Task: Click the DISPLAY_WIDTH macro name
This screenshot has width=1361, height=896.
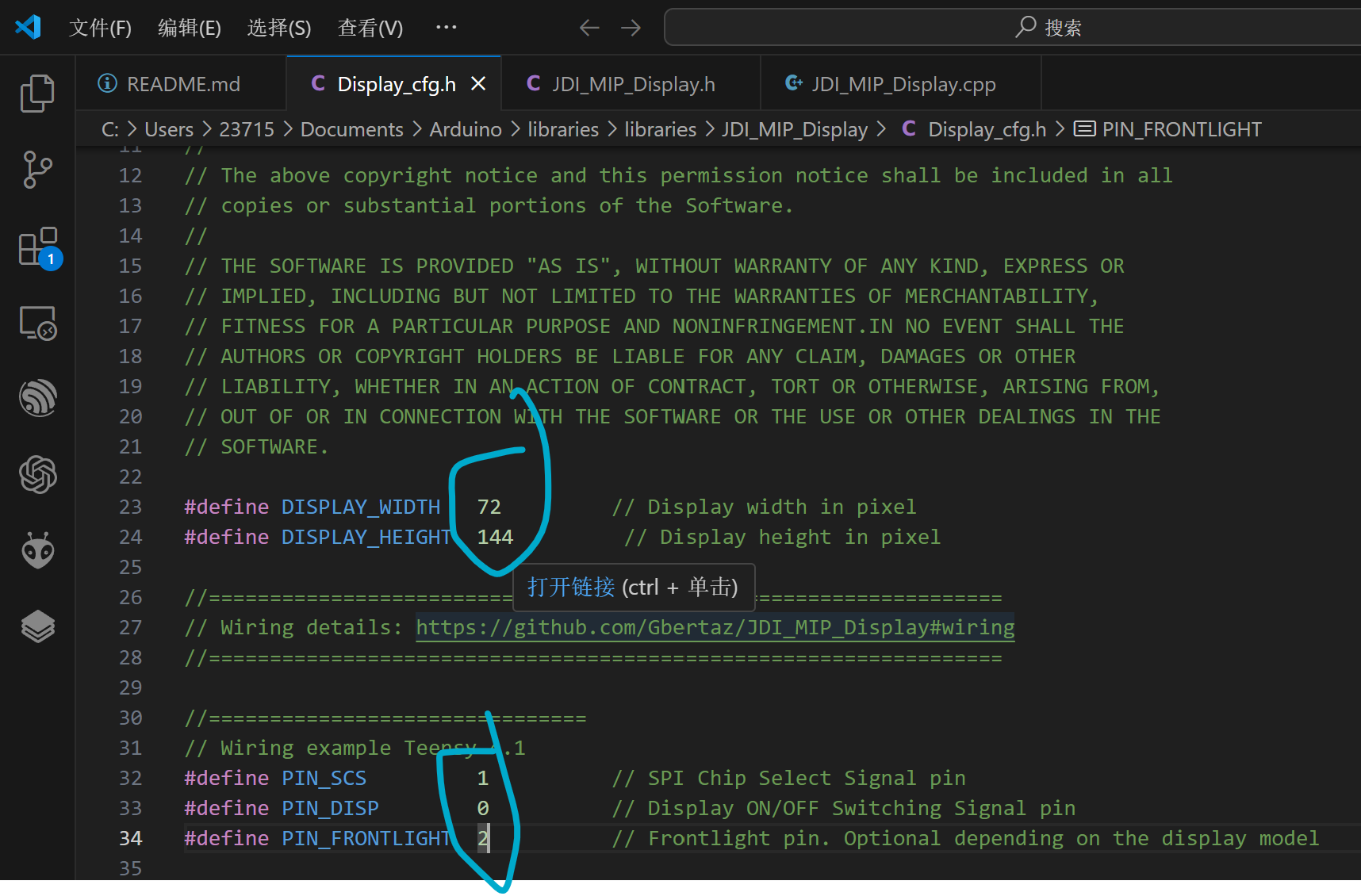Action: click(361, 507)
